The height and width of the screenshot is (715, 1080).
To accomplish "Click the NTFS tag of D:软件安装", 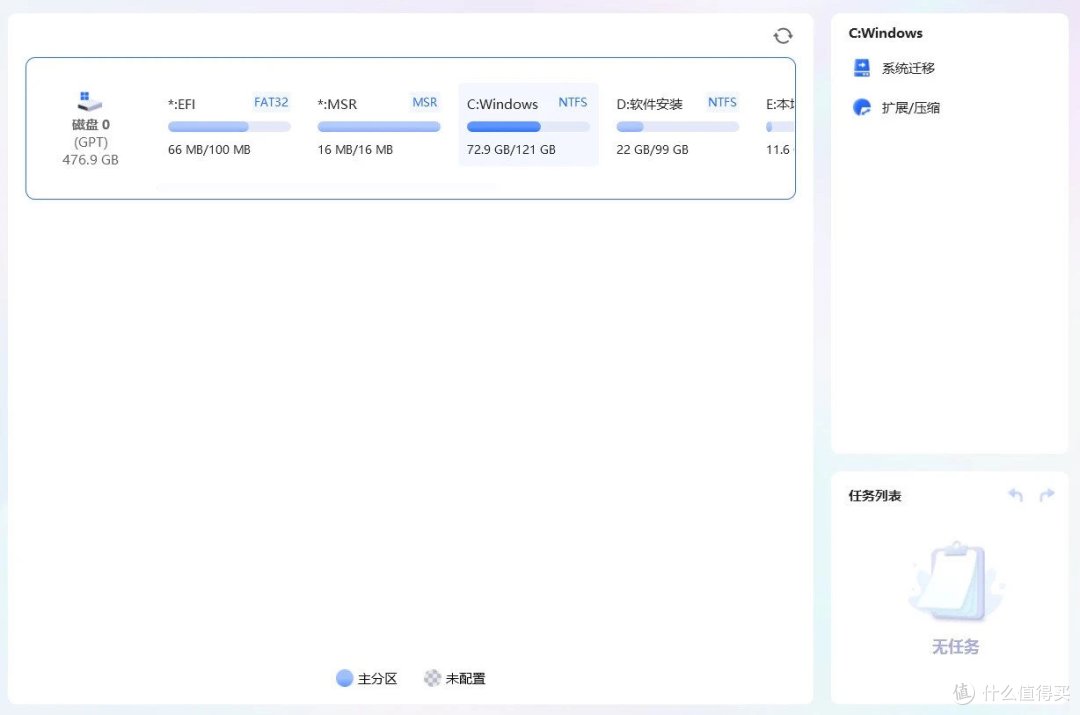I will tap(722, 102).
